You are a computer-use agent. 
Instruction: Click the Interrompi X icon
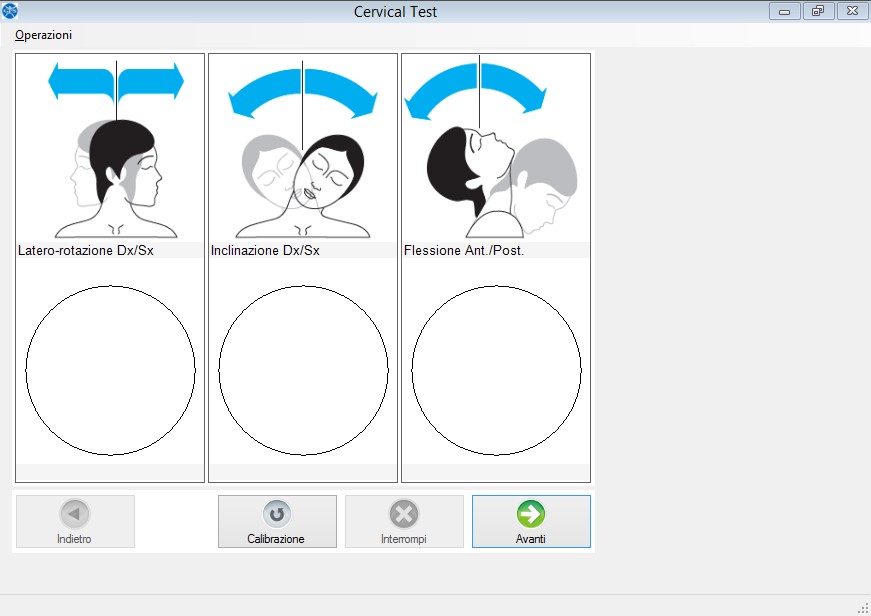(x=404, y=514)
